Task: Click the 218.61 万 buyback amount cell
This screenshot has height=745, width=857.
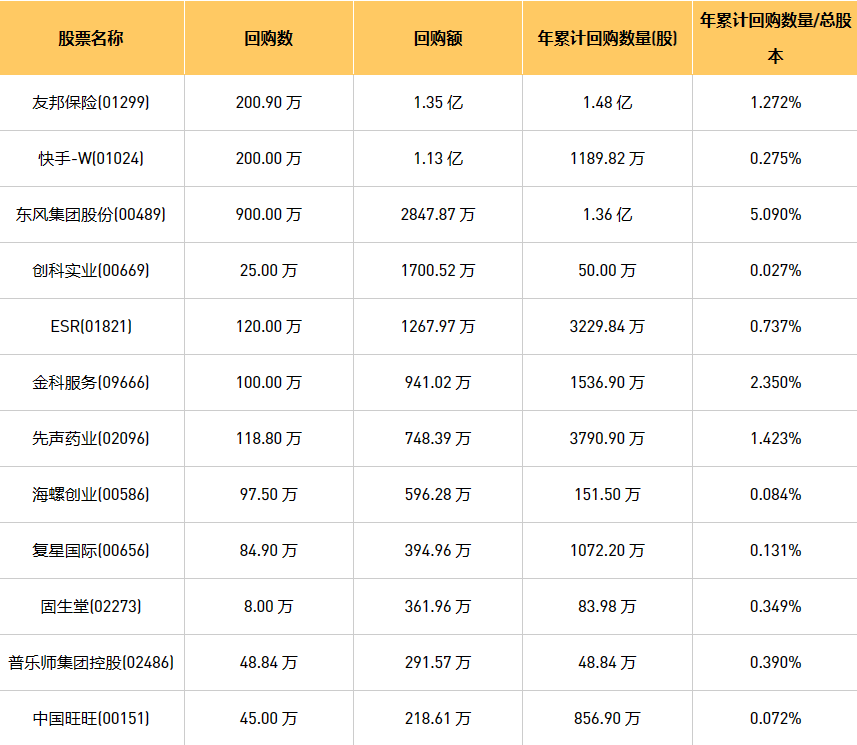Action: click(438, 719)
